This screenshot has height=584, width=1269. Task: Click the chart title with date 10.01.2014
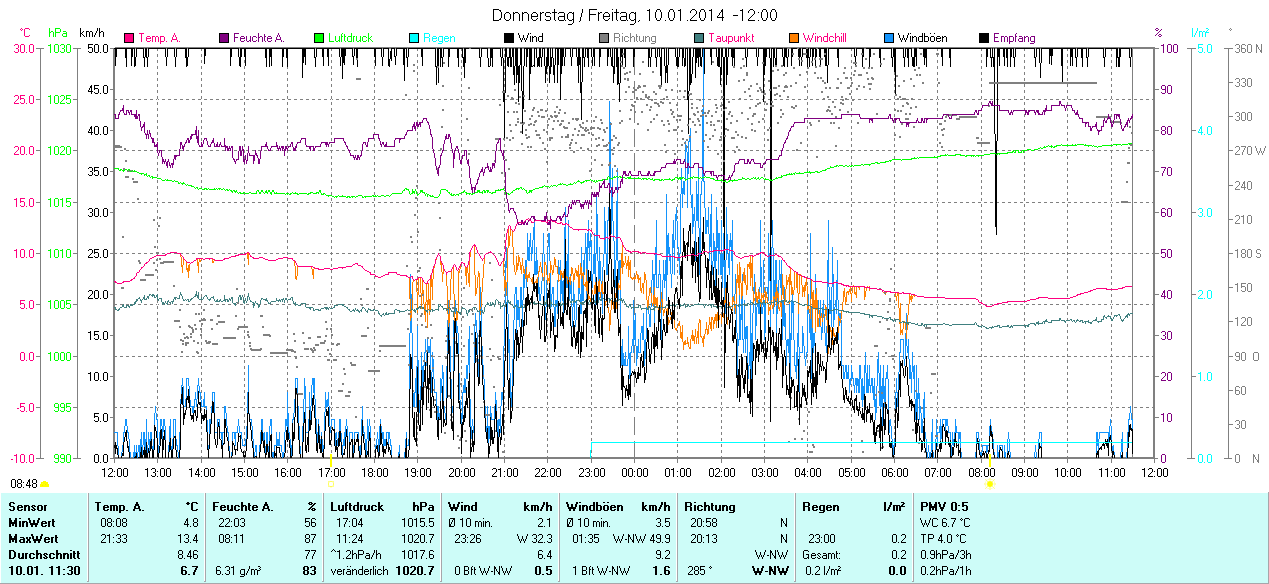635,15
